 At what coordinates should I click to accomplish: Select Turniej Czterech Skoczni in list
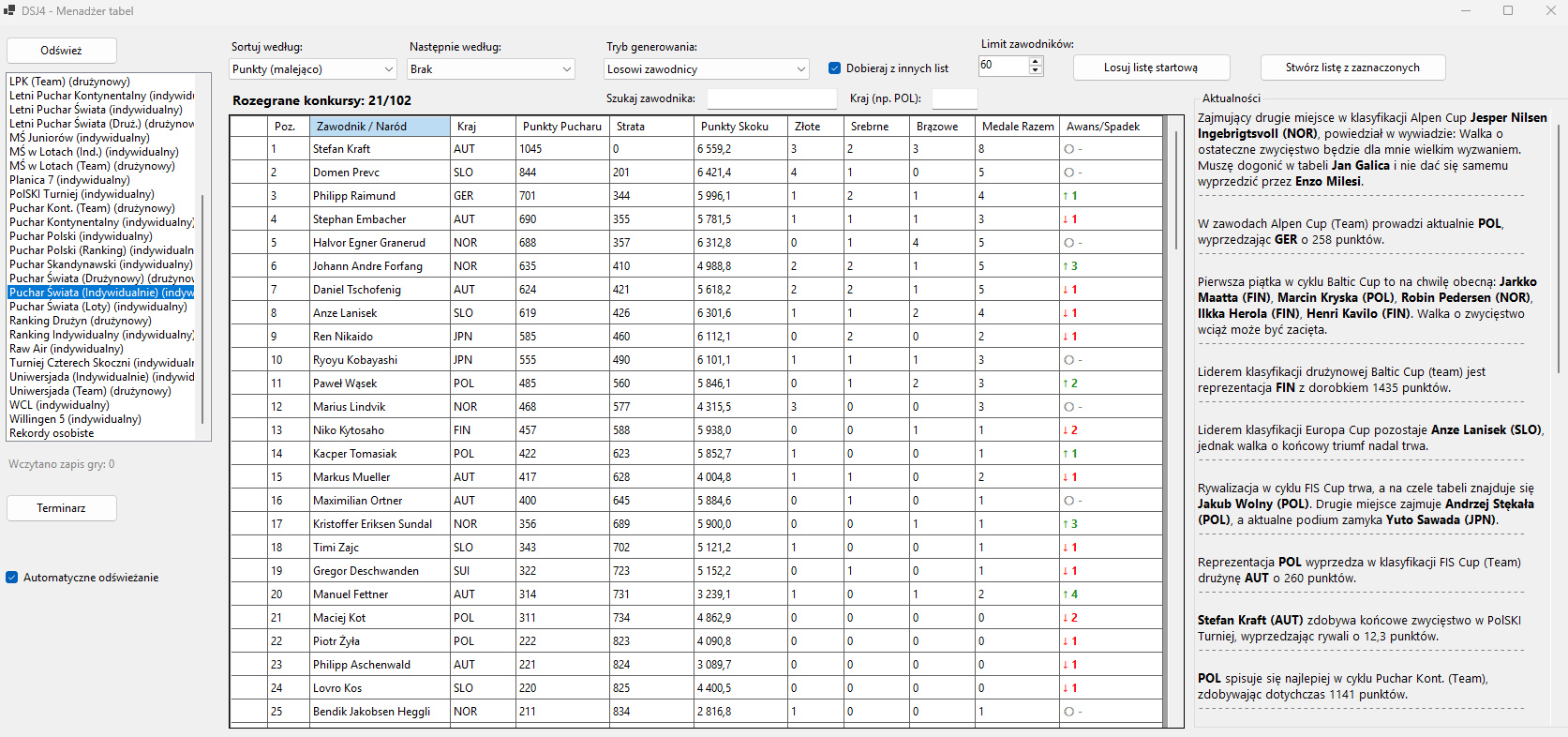(x=101, y=363)
